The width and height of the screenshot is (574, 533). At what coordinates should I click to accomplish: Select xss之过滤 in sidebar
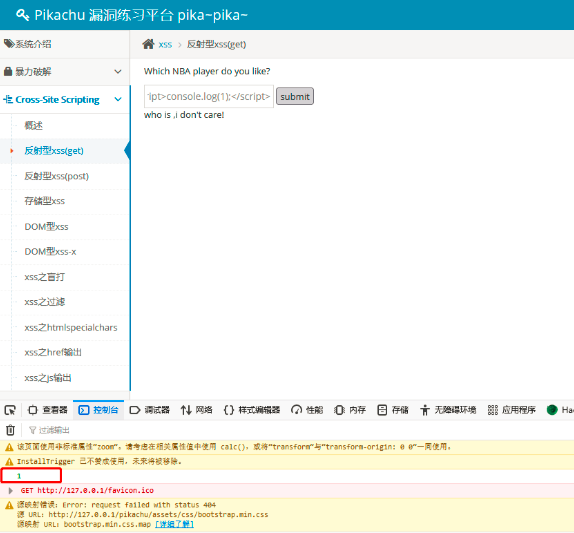tap(44, 302)
